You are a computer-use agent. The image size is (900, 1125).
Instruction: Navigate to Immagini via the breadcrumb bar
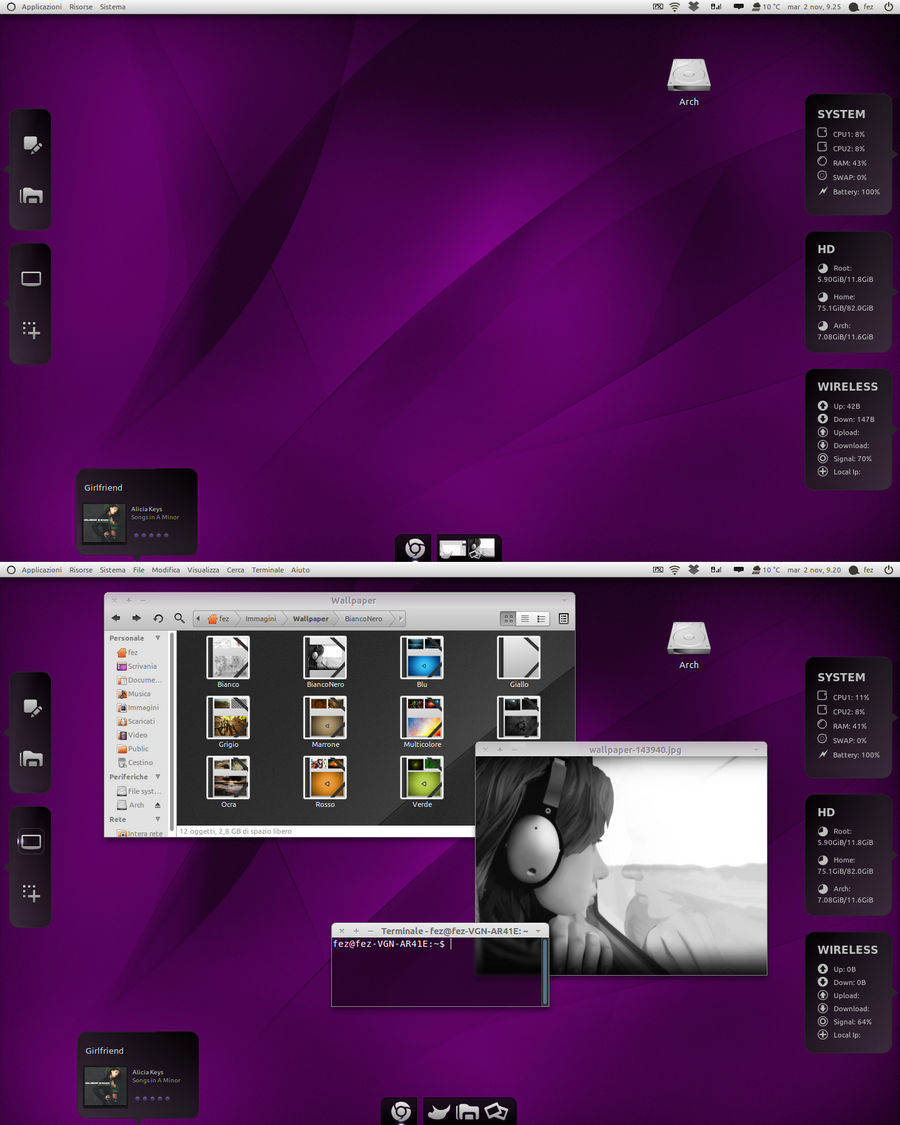(x=259, y=619)
